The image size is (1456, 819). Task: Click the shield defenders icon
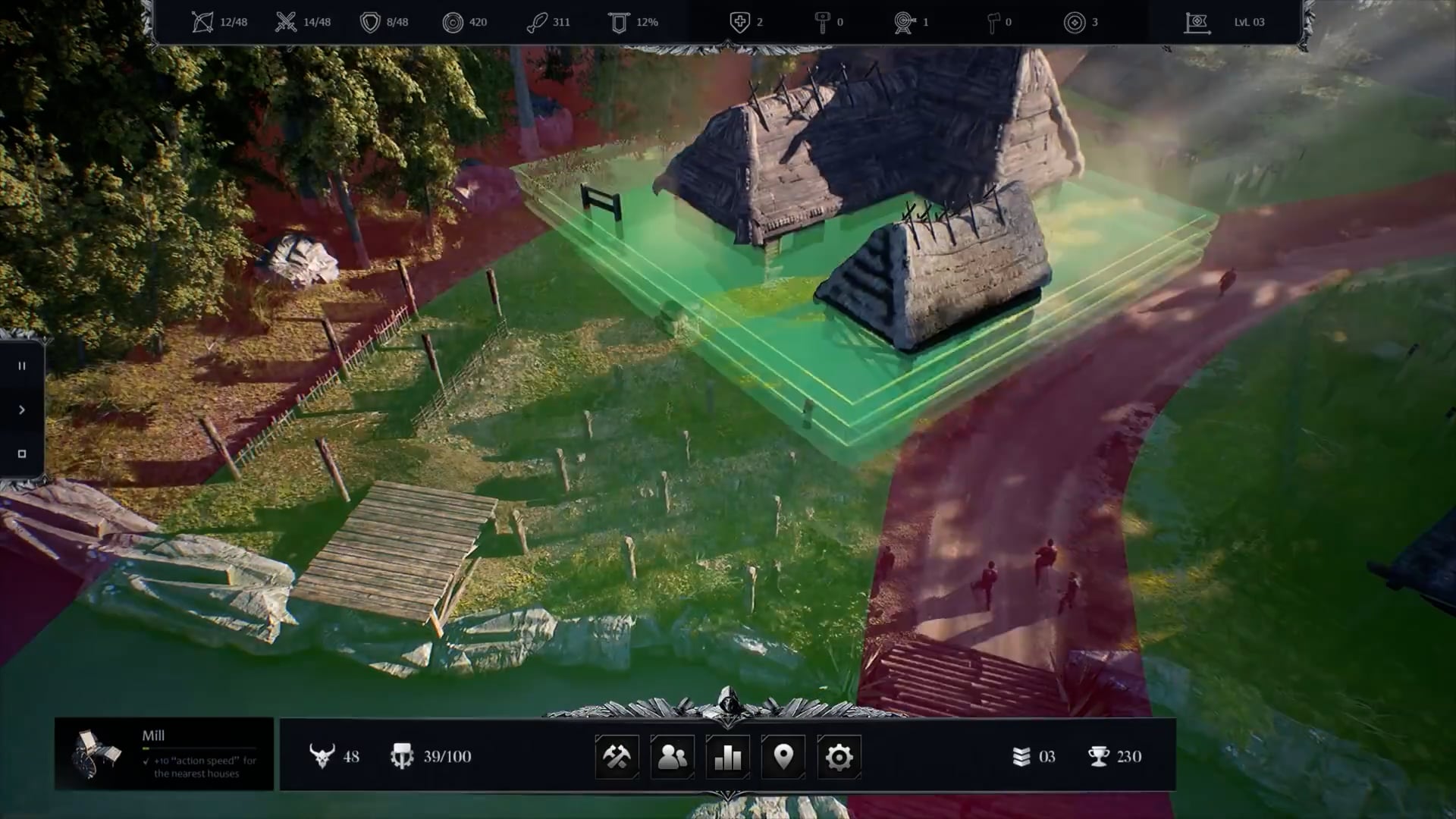point(369,22)
